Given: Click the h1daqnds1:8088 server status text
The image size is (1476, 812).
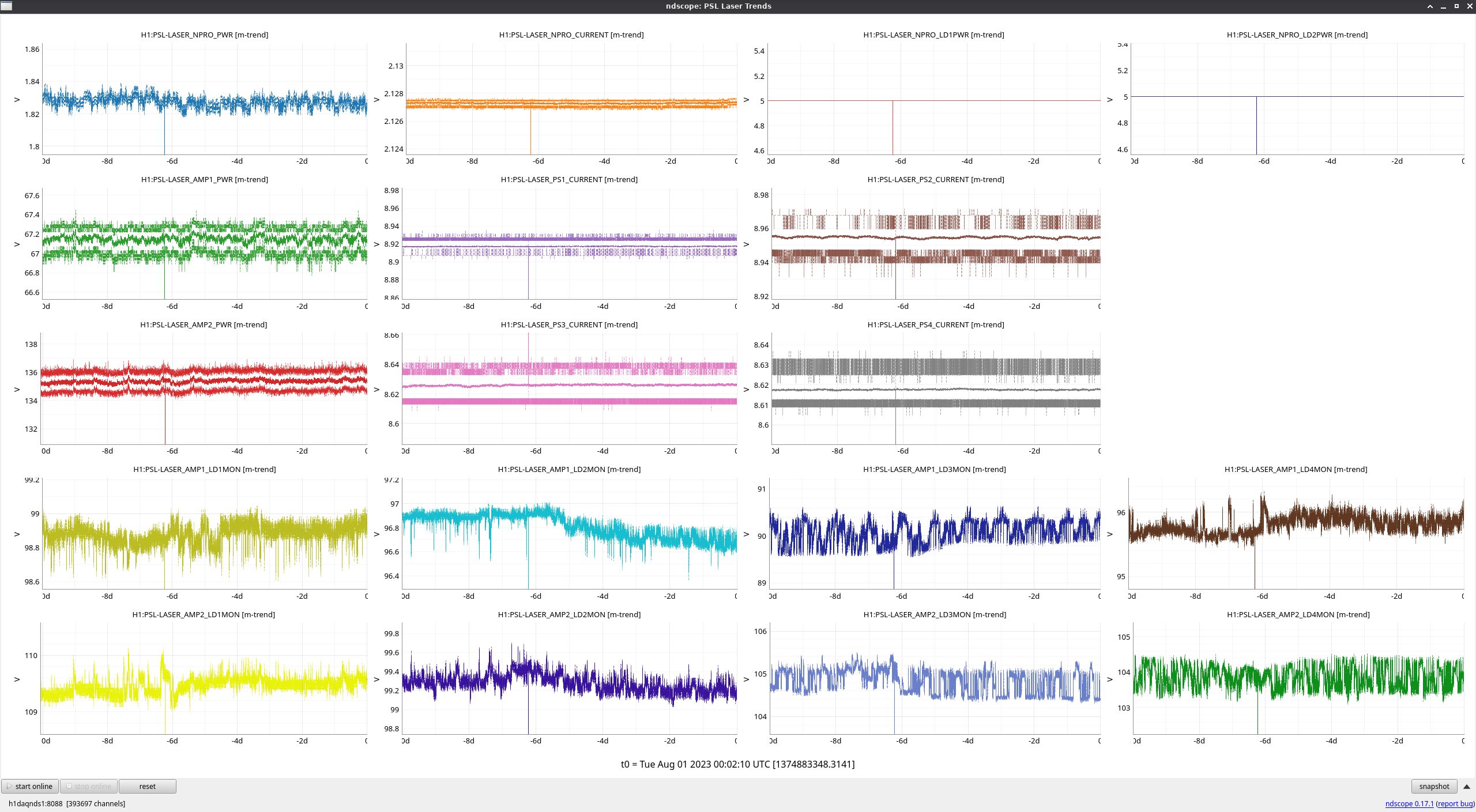Looking at the screenshot, I should coord(35,803).
